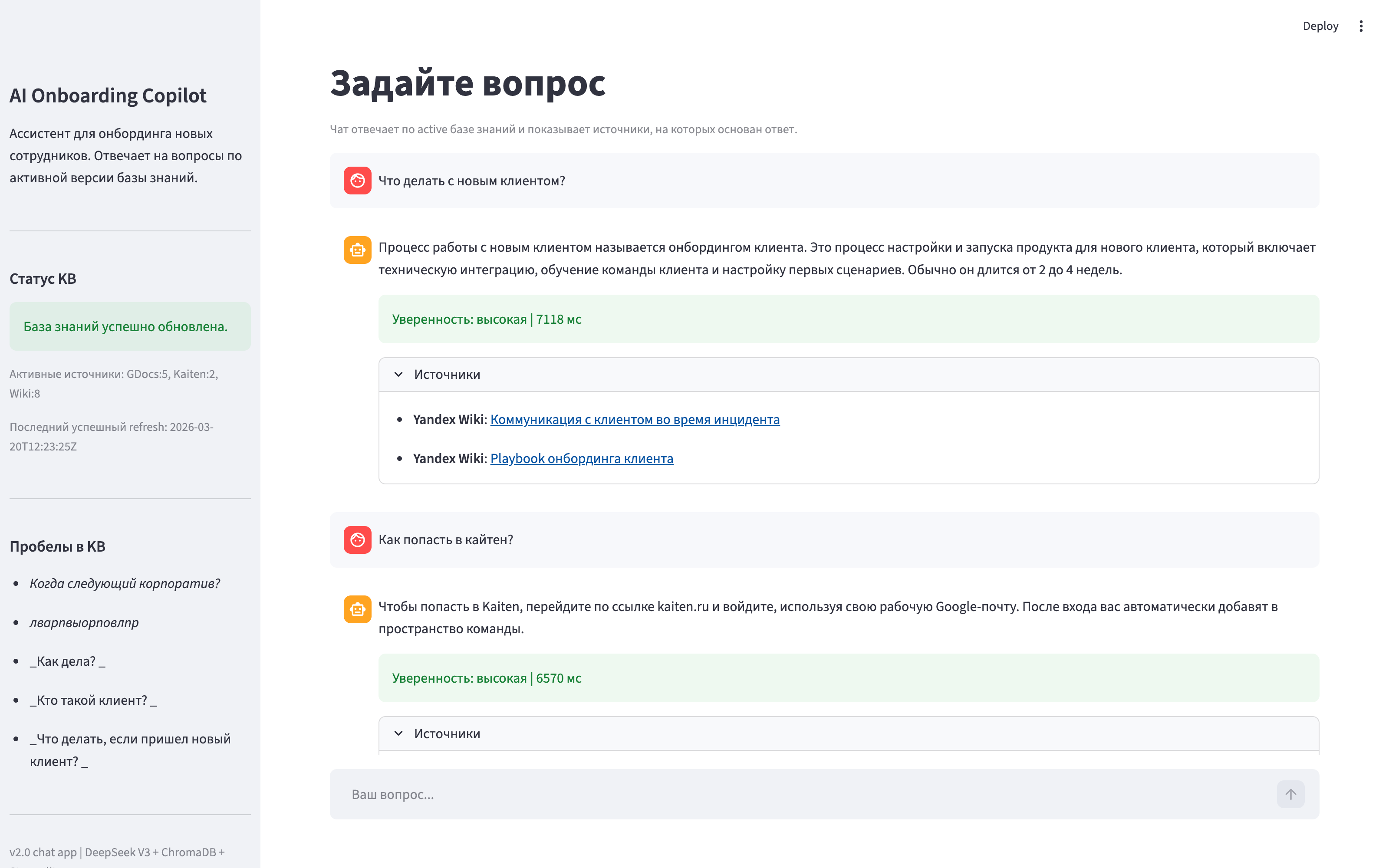Click the AI Onboarding Copilot sidebar title

click(108, 95)
